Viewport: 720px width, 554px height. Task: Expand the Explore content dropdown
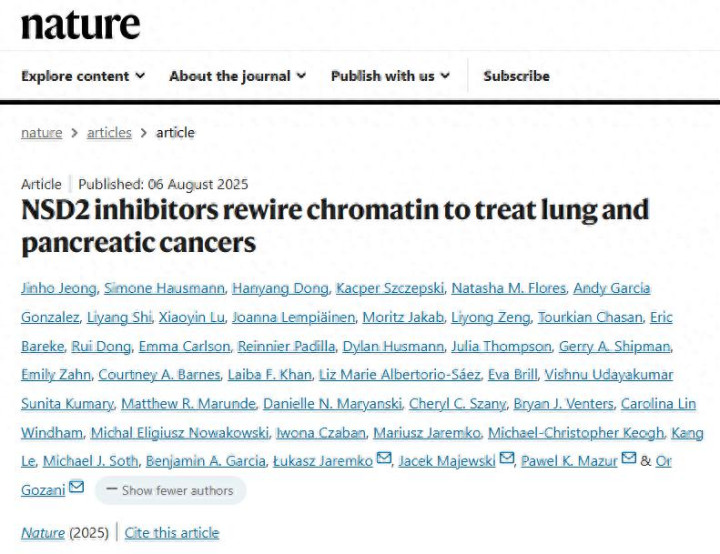click(83, 76)
